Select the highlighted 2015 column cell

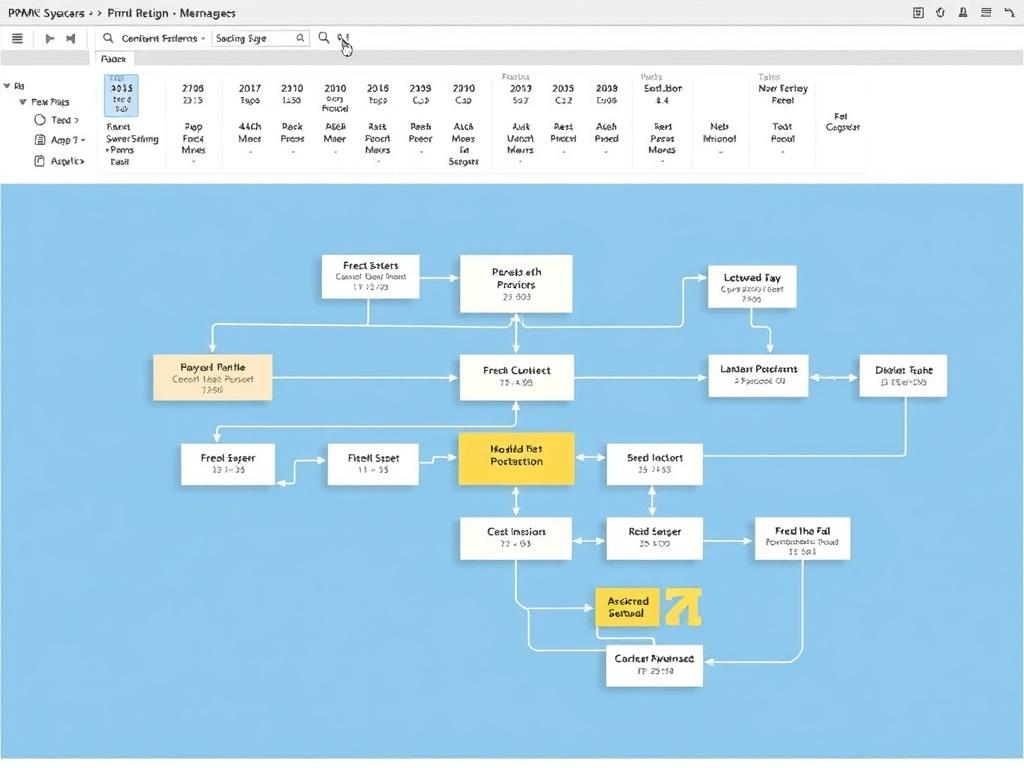[x=121, y=95]
